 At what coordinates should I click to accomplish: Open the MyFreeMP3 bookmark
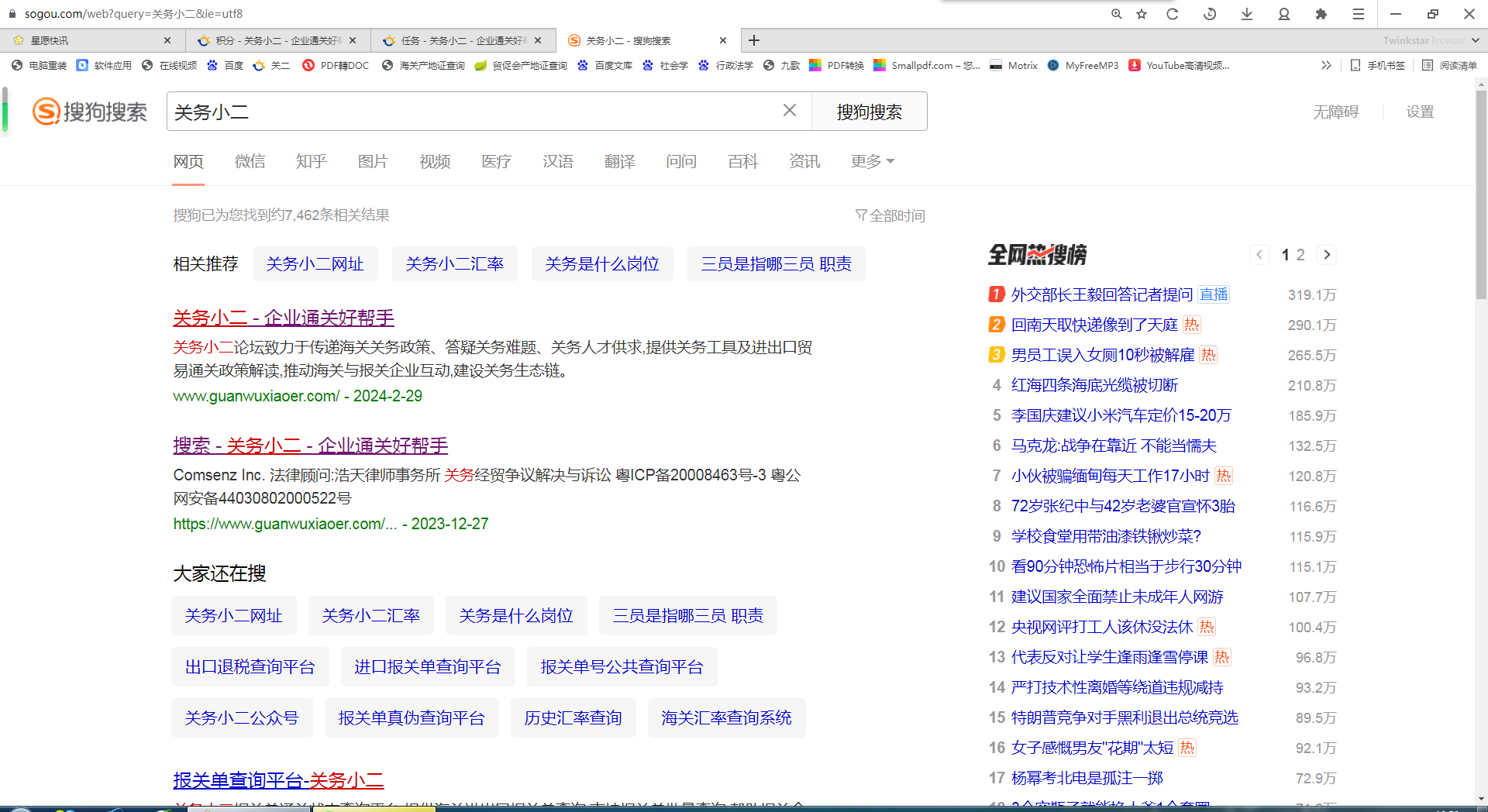click(1083, 66)
